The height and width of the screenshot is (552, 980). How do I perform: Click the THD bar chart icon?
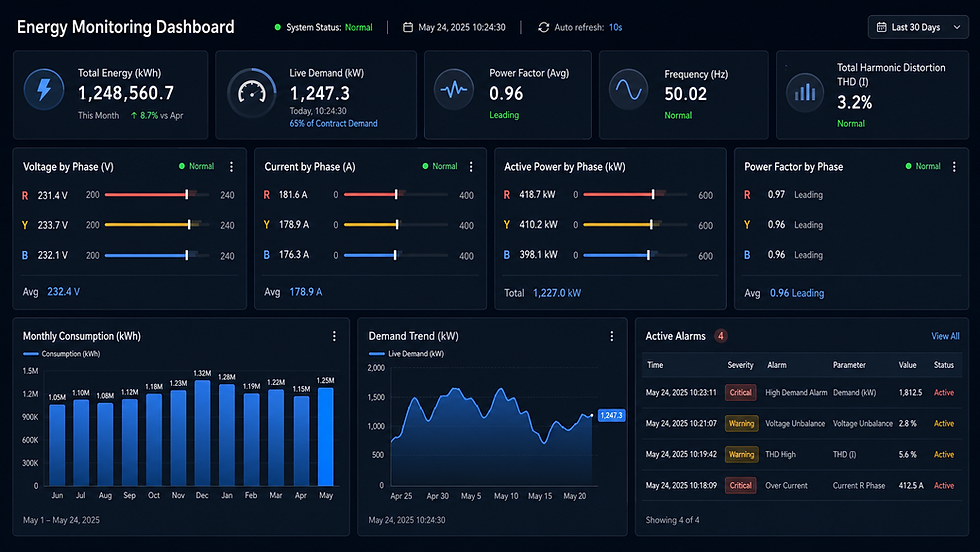805,93
